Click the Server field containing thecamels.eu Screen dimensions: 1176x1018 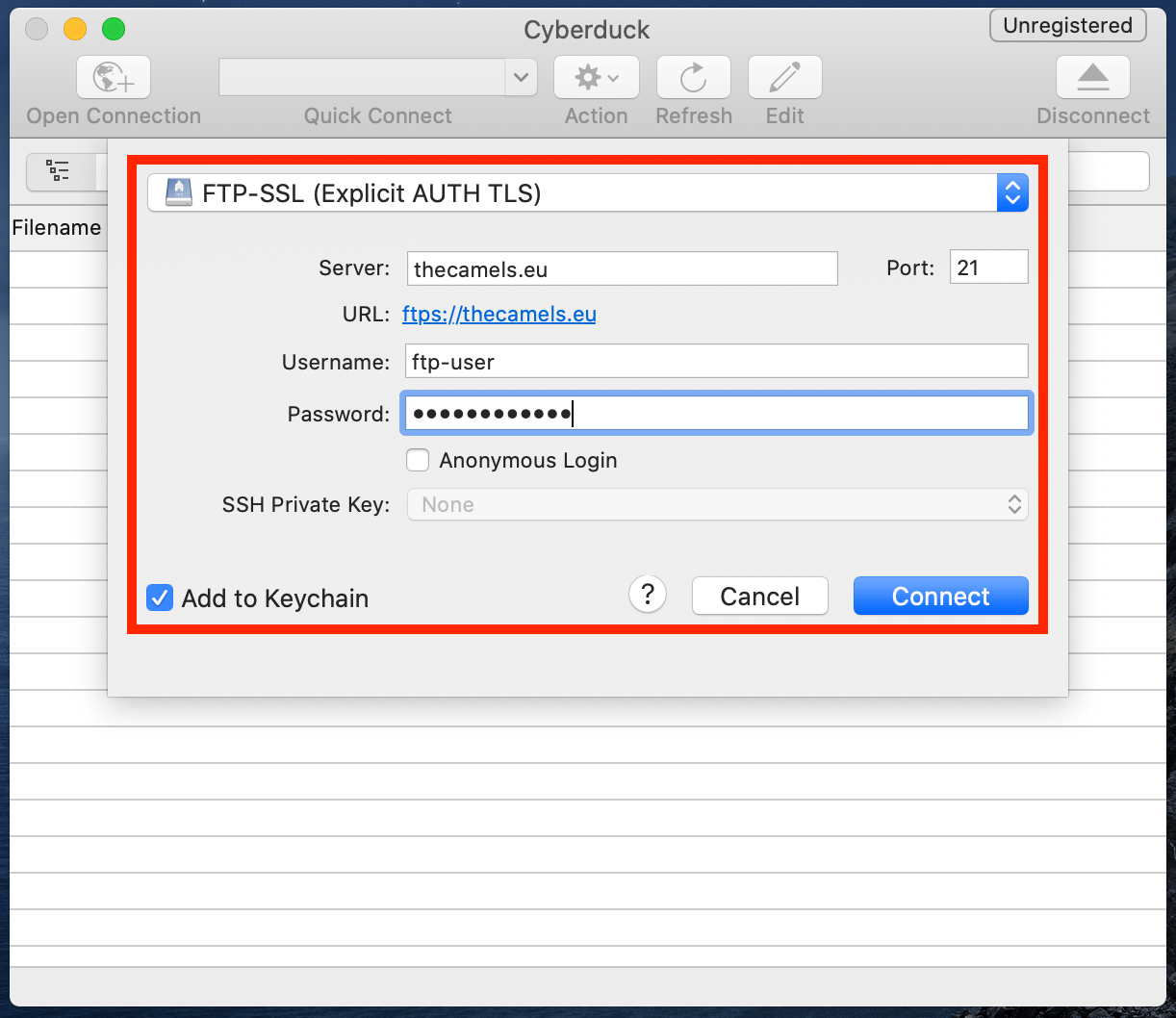click(623, 268)
